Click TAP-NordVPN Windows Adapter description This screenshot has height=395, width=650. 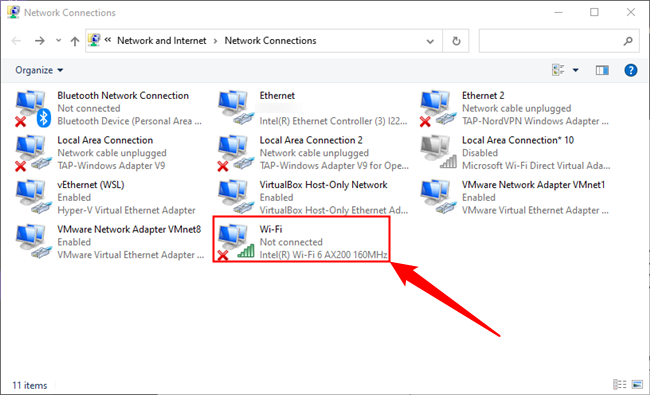(x=535, y=121)
